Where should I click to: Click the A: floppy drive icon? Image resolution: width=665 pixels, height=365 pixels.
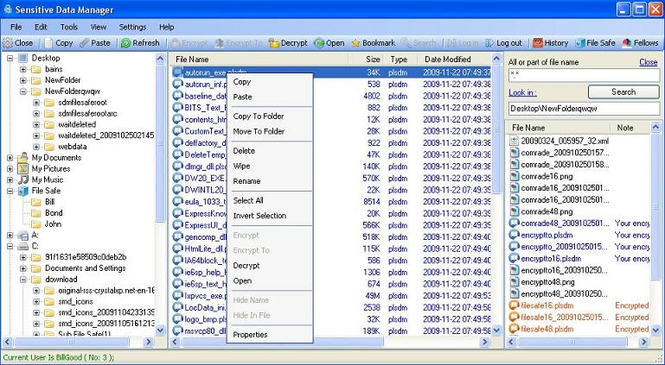tap(23, 235)
